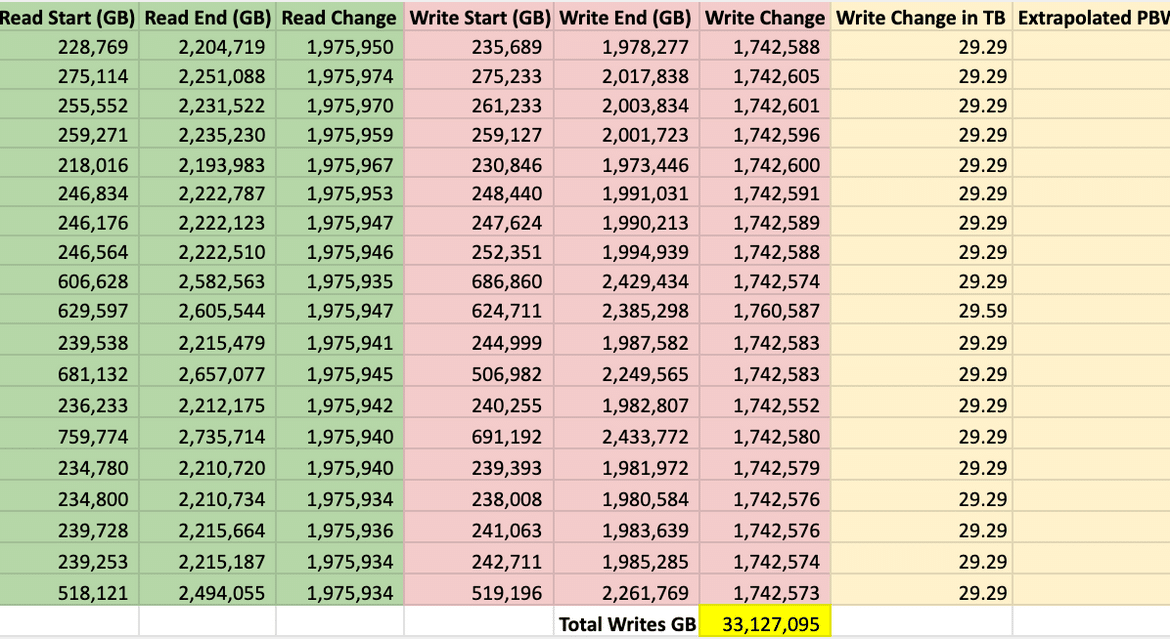Click the Read Change header cell

[340, 16]
